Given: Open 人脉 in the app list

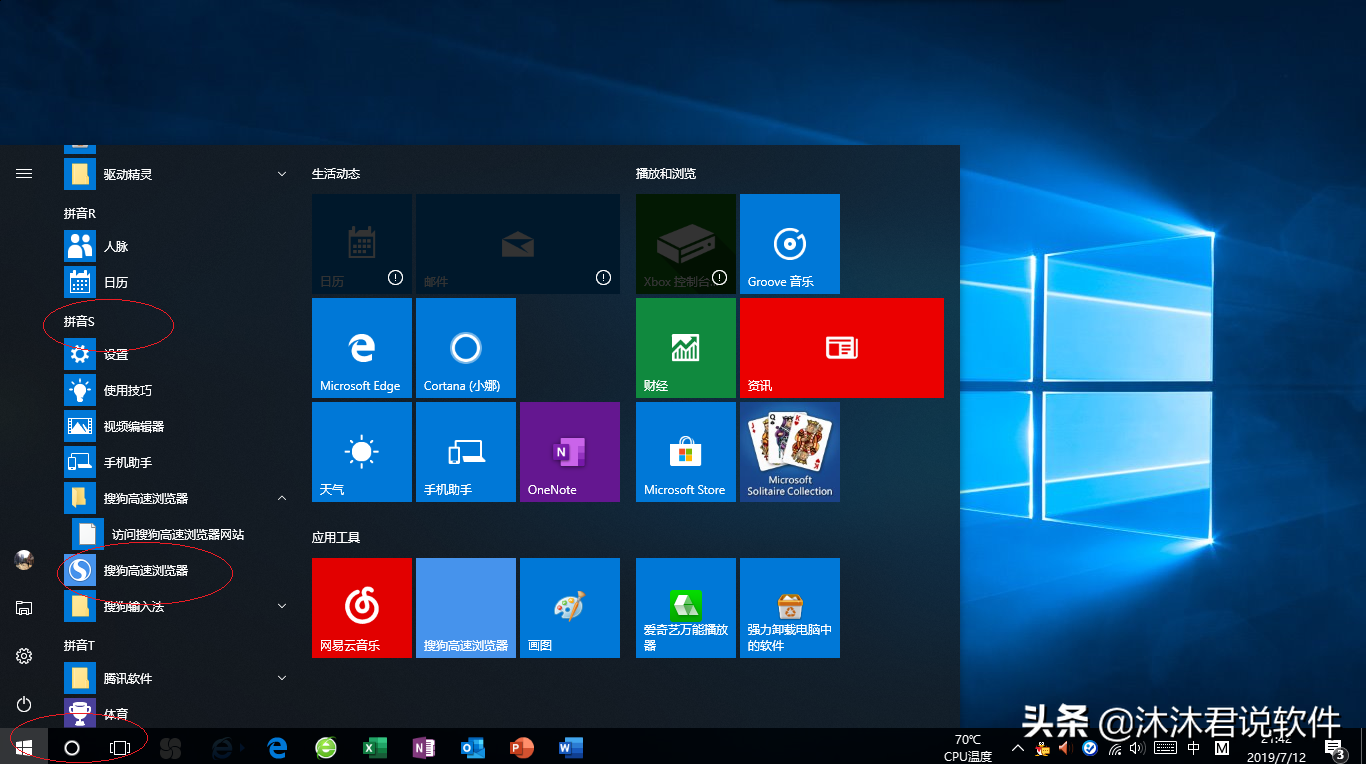Looking at the screenshot, I should click(176, 246).
